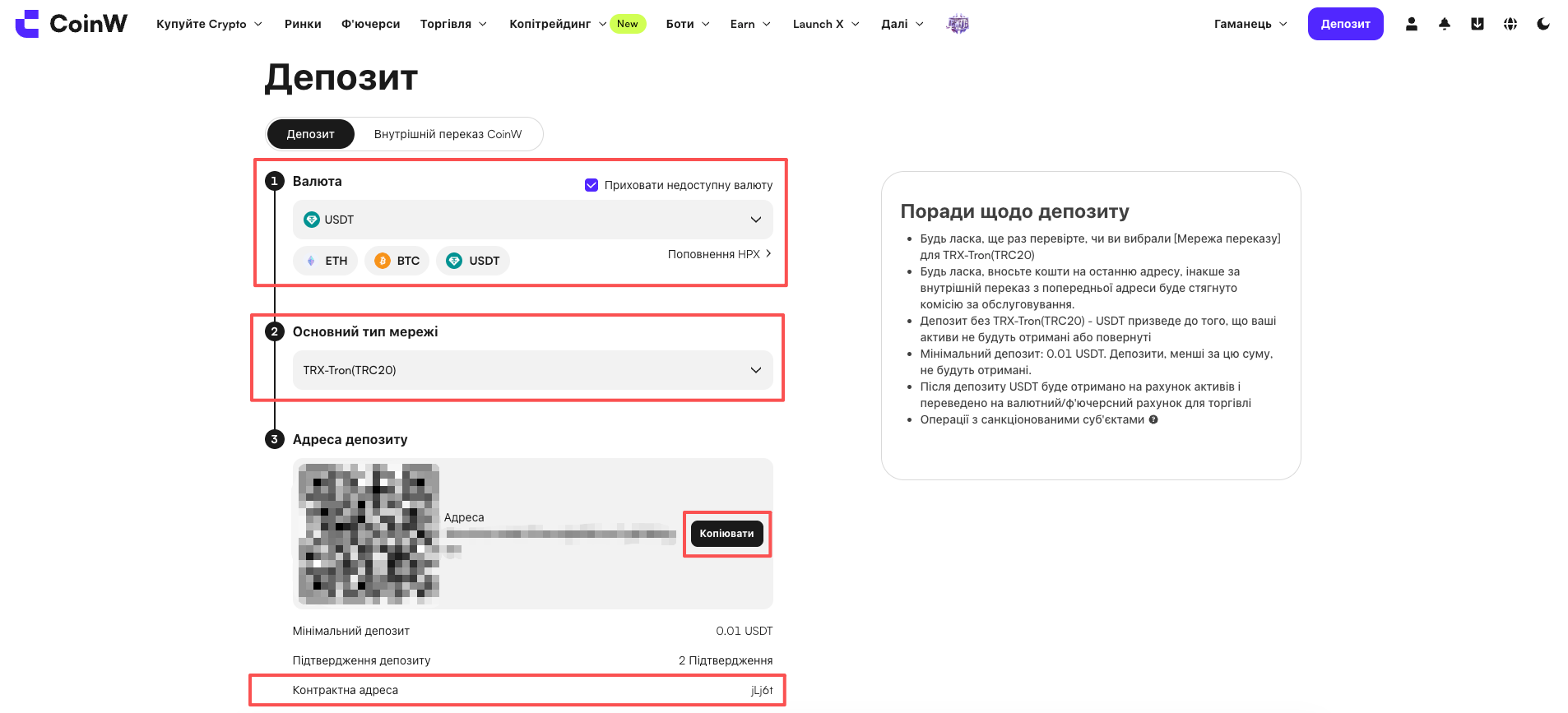Open the 'Поповнення HPX' link
Image resolution: width=1568 pixels, height=713 pixels.
719,254
